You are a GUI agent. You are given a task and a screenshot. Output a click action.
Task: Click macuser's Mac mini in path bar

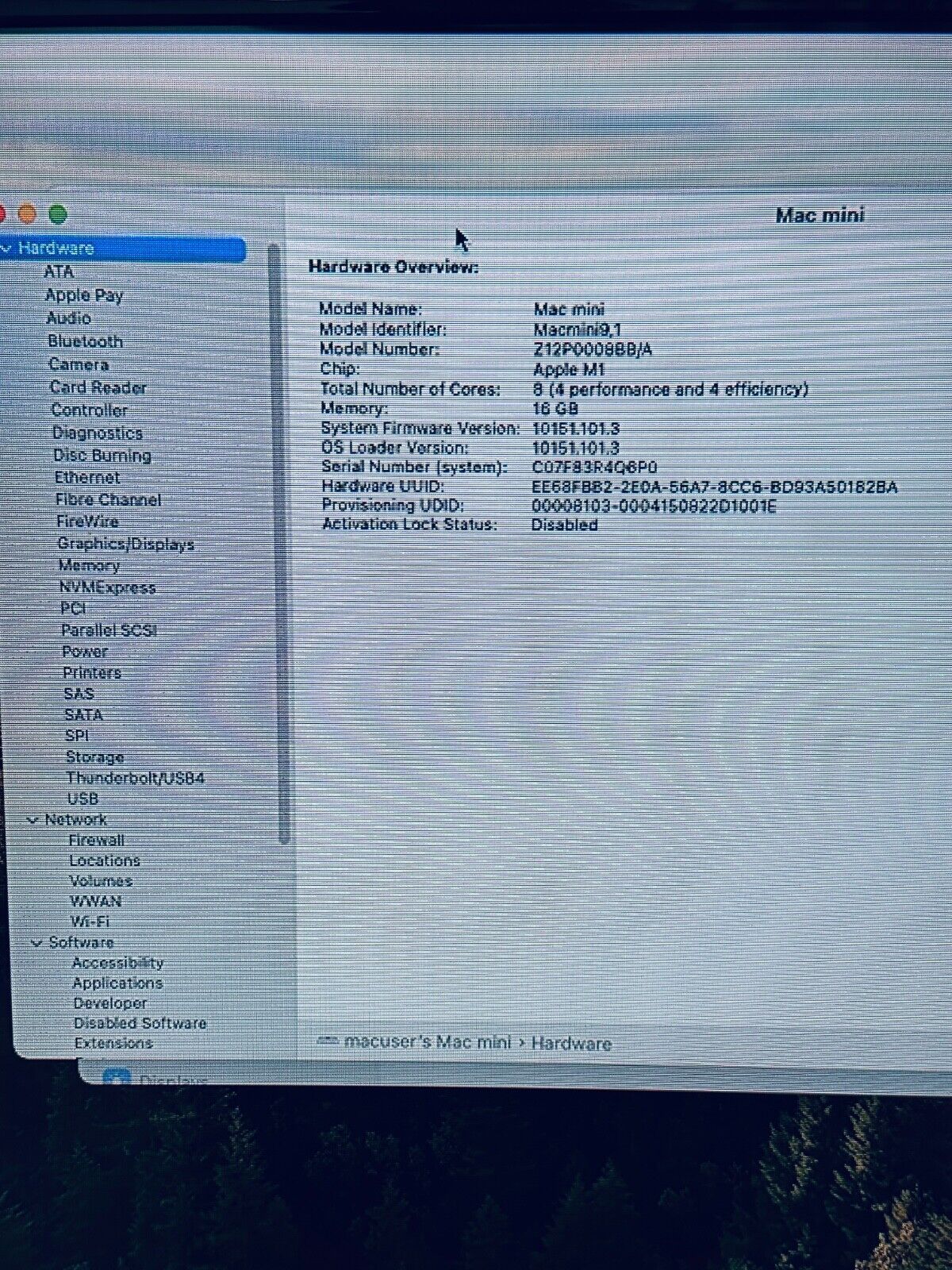[428, 1041]
